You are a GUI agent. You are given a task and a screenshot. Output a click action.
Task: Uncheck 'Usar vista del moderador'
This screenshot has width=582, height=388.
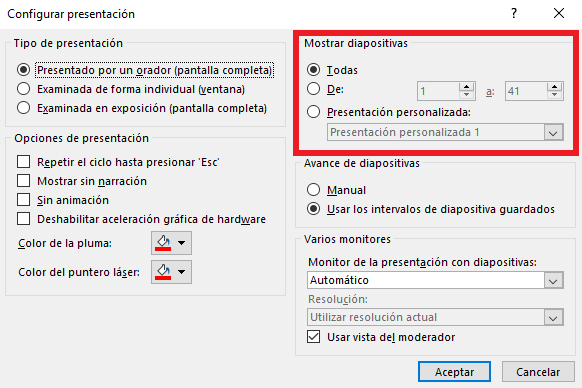click(x=314, y=337)
